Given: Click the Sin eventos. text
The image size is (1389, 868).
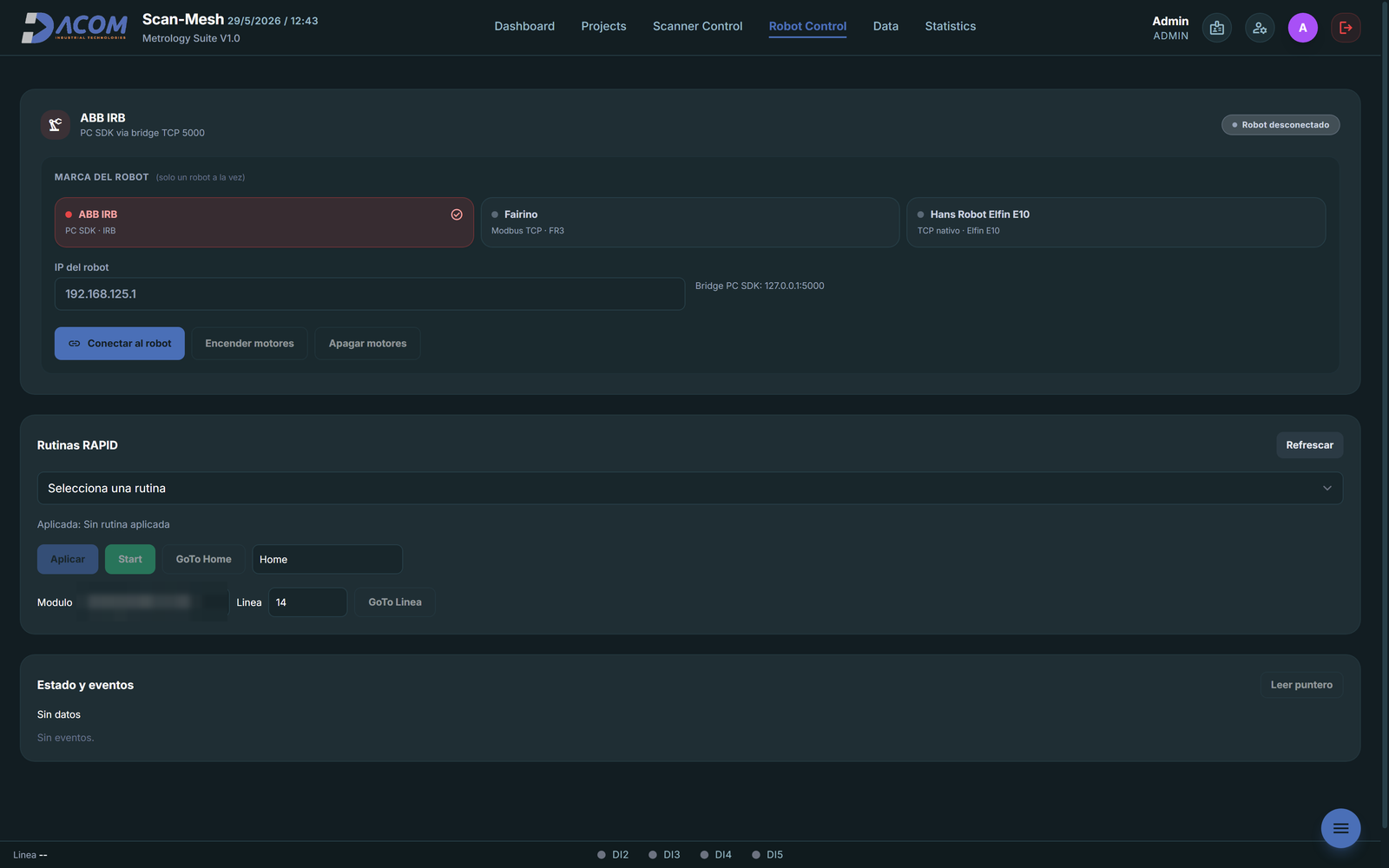Looking at the screenshot, I should [65, 738].
